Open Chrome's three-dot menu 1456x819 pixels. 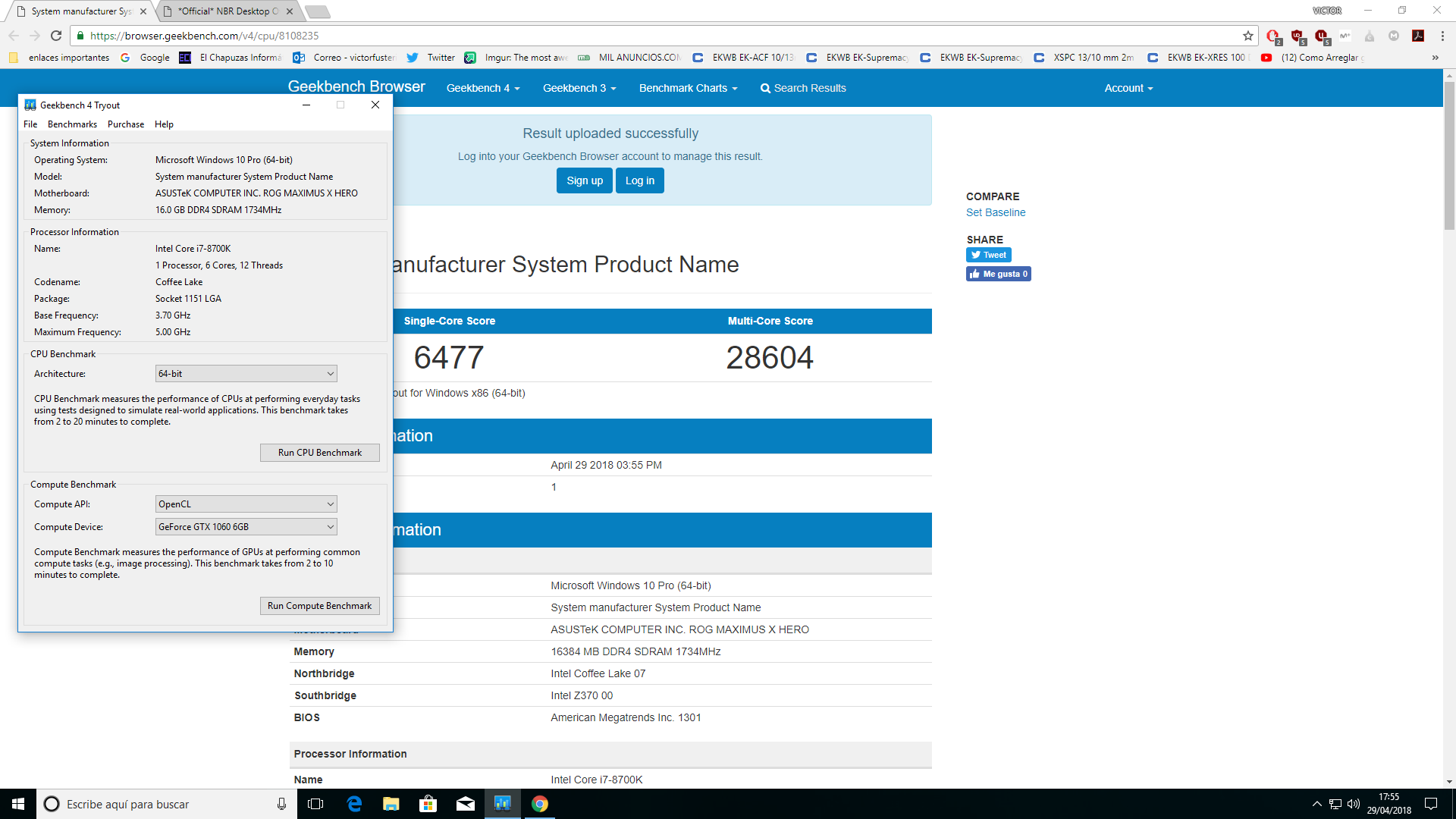[1442, 36]
